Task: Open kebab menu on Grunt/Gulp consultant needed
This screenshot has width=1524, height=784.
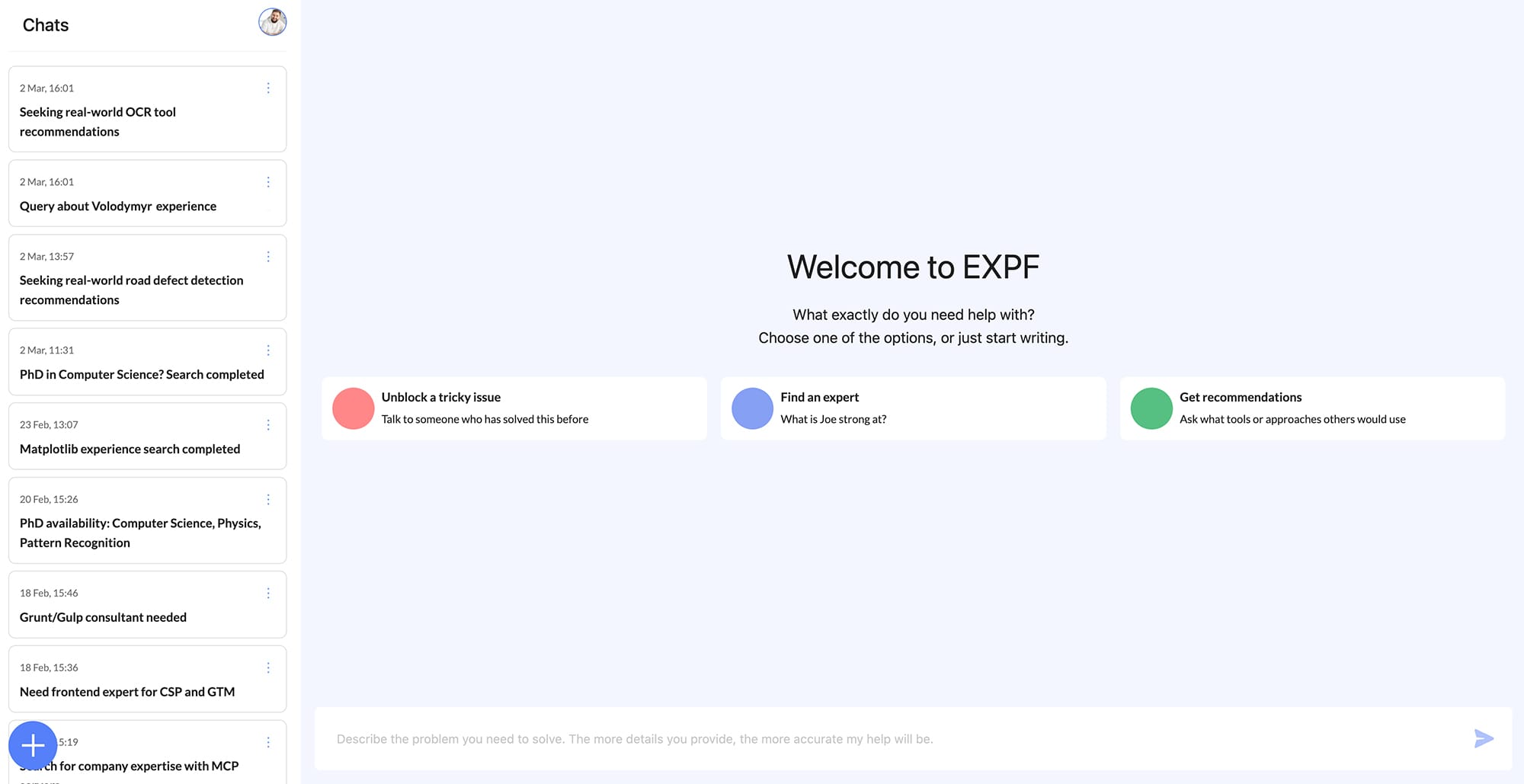Action: [x=268, y=593]
